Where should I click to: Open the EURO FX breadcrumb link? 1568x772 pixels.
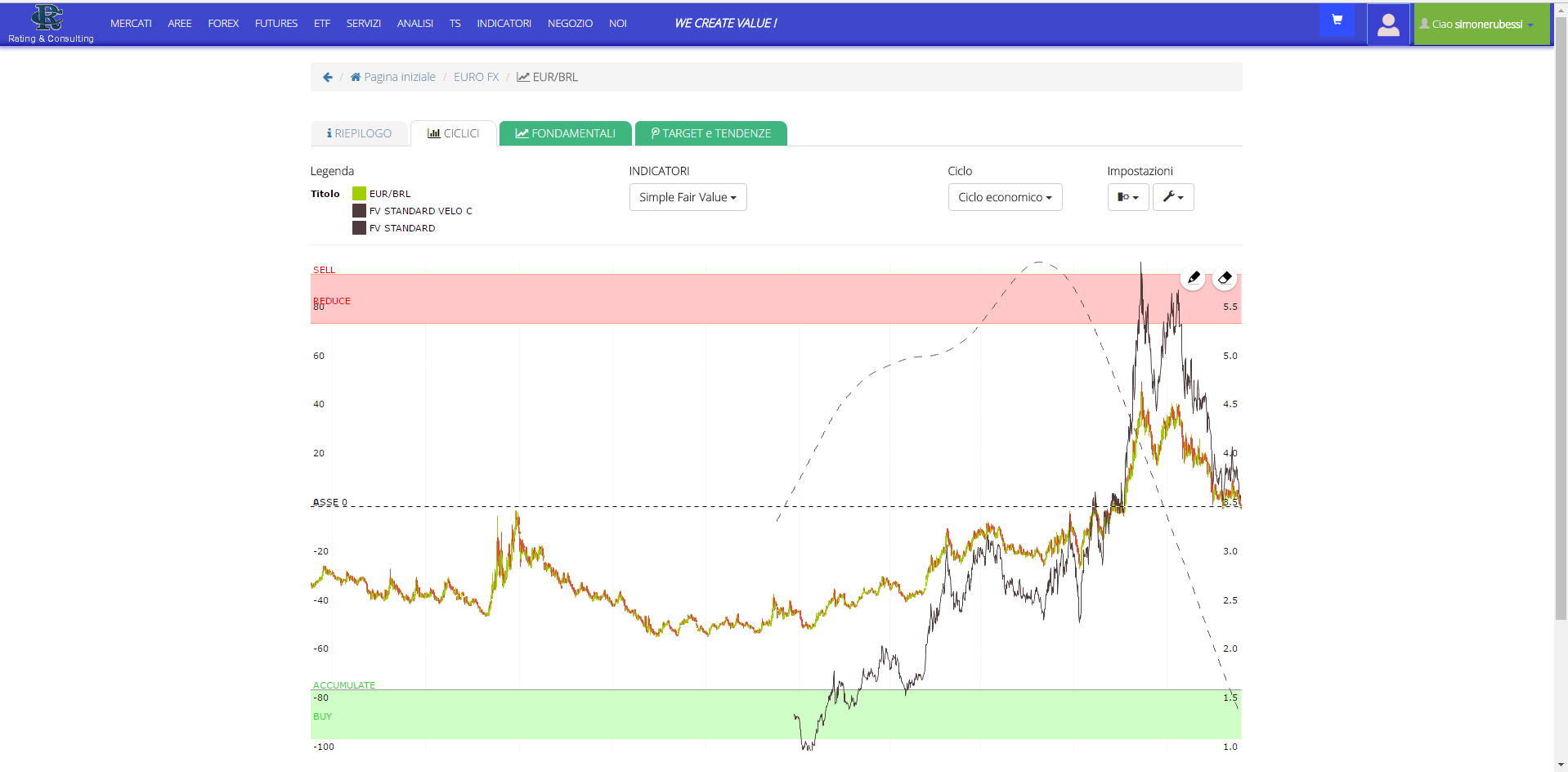pos(476,77)
